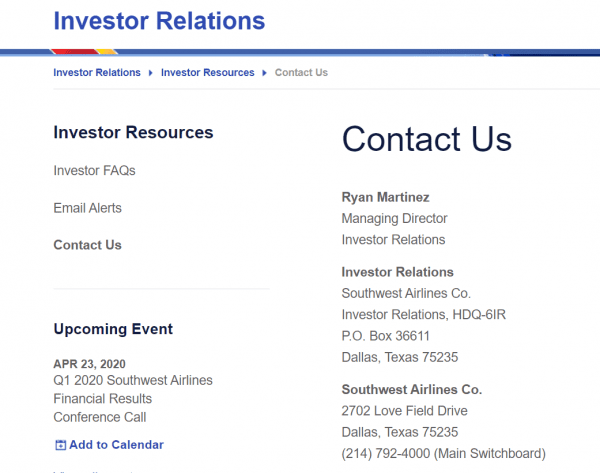Click the calendar icon beside Add to Calendar

click(x=60, y=445)
